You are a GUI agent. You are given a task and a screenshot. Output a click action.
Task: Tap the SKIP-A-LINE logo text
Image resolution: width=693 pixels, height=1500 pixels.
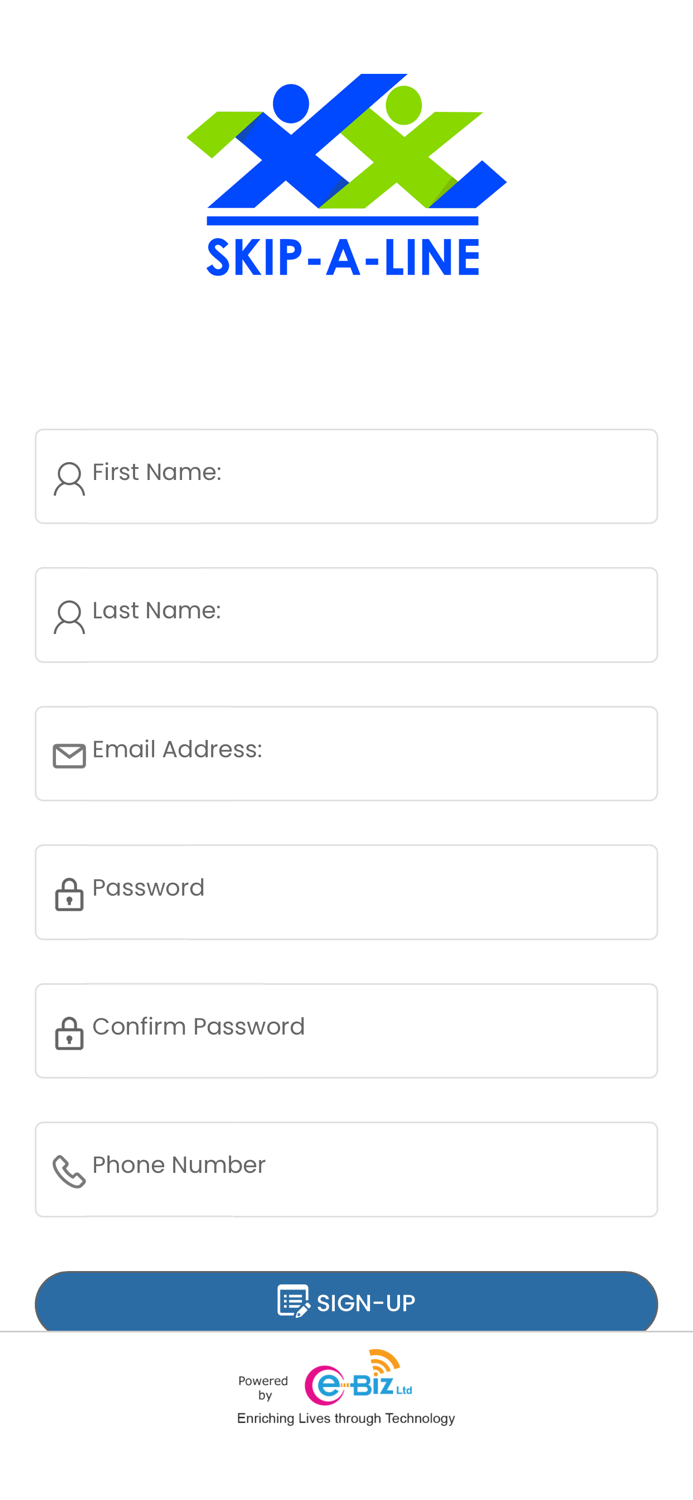(343, 257)
